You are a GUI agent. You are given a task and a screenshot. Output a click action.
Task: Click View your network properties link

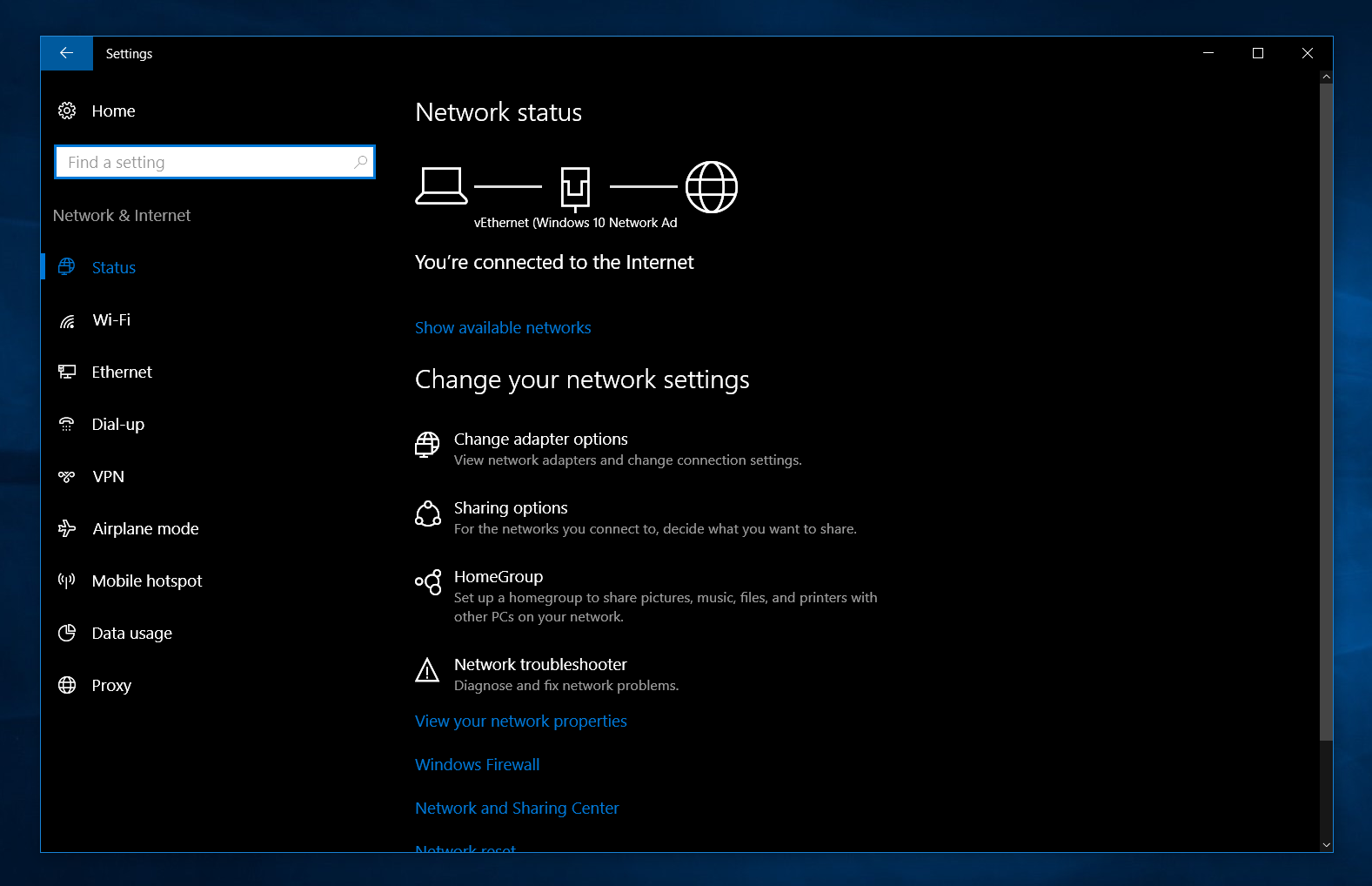click(521, 722)
